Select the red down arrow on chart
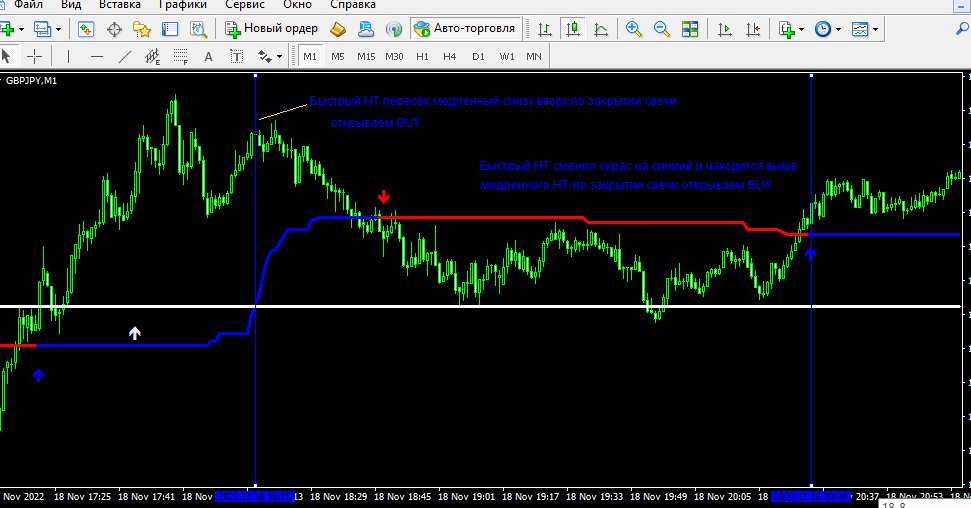 pos(384,197)
